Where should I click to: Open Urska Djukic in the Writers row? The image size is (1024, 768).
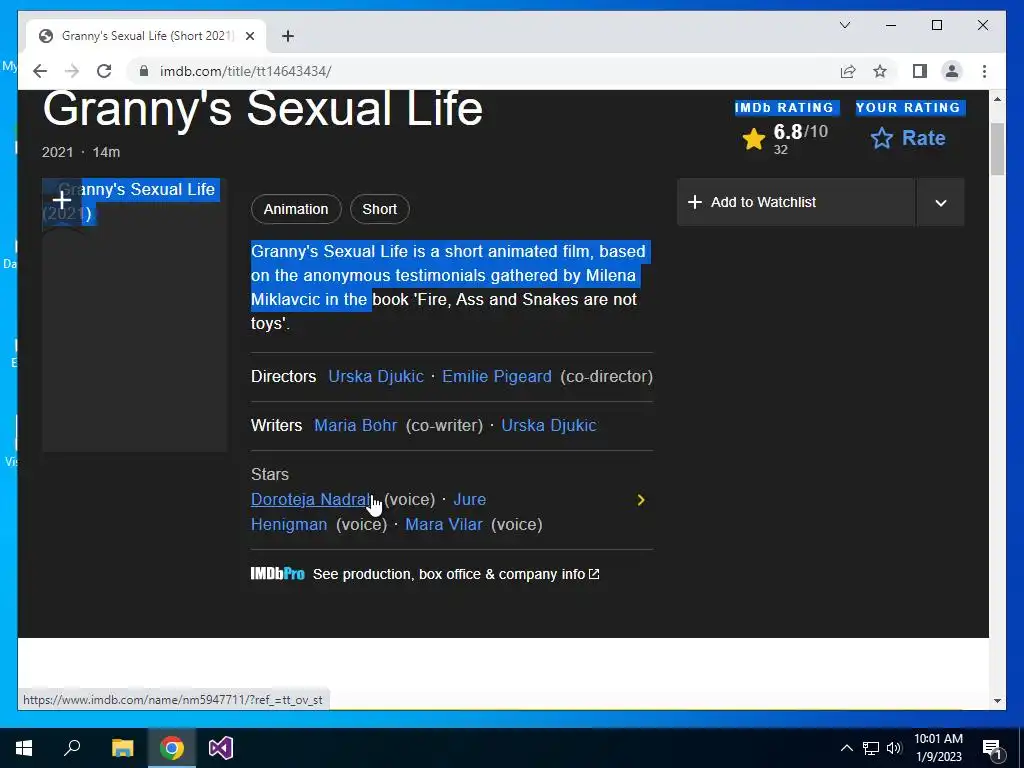(549, 425)
